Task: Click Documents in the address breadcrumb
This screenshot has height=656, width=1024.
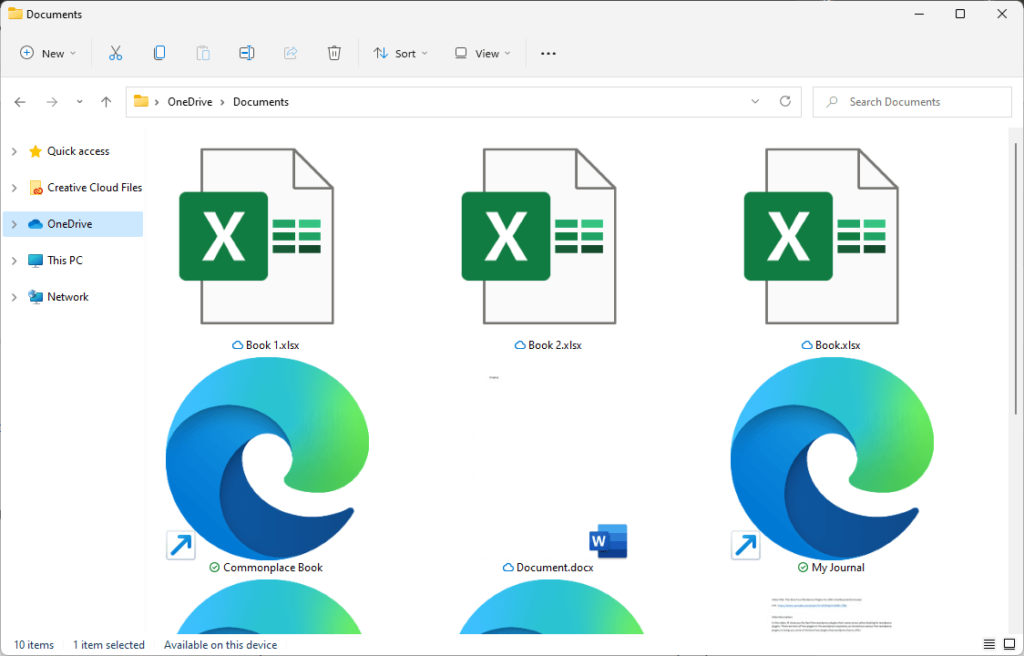Action: click(x=261, y=102)
